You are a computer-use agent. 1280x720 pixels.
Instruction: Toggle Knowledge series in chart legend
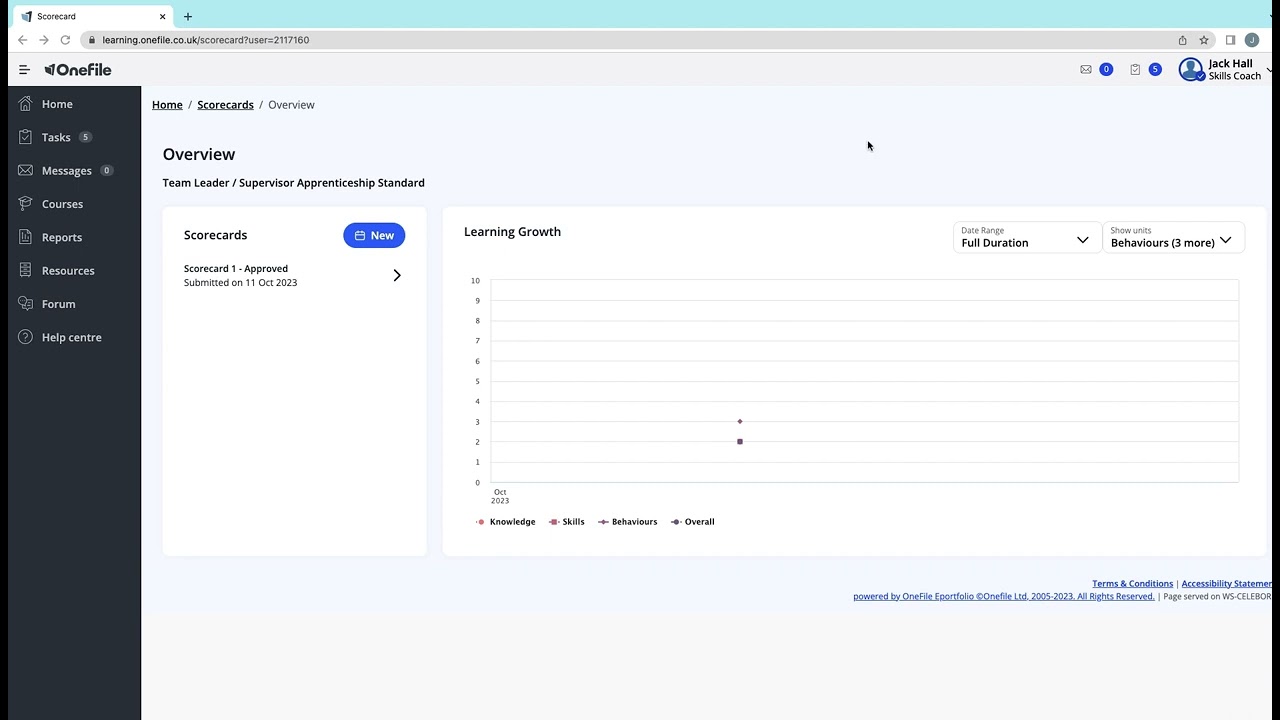click(506, 522)
